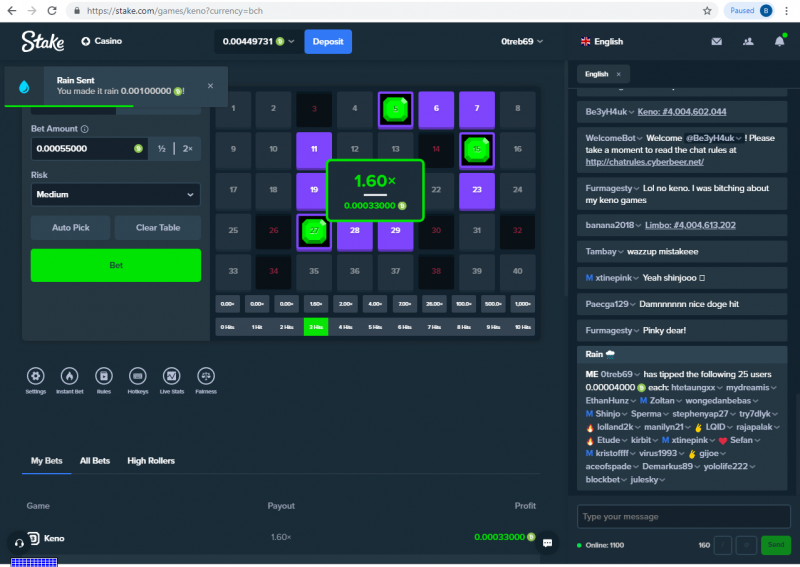Open the Settings gear icon
This screenshot has height=567, width=800.
click(36, 377)
